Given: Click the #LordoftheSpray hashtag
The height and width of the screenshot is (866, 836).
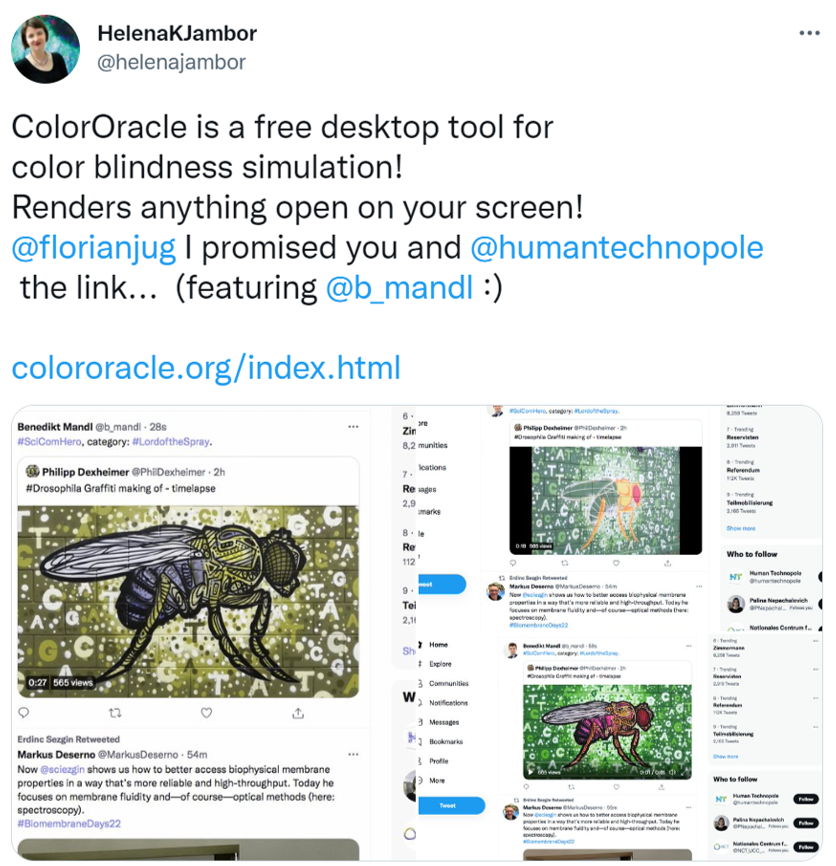Looking at the screenshot, I should [x=171, y=442].
